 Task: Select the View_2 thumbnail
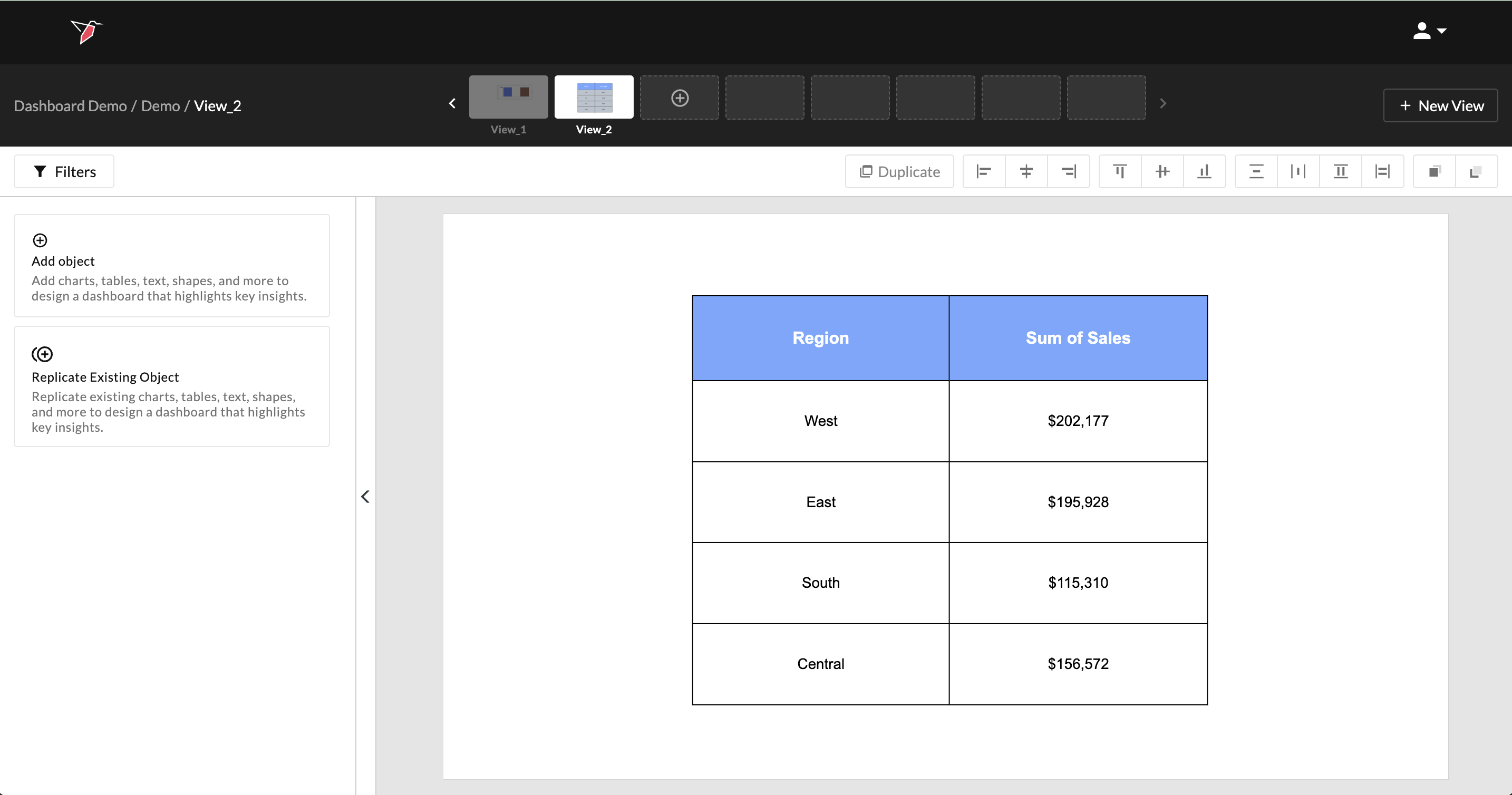tap(594, 98)
